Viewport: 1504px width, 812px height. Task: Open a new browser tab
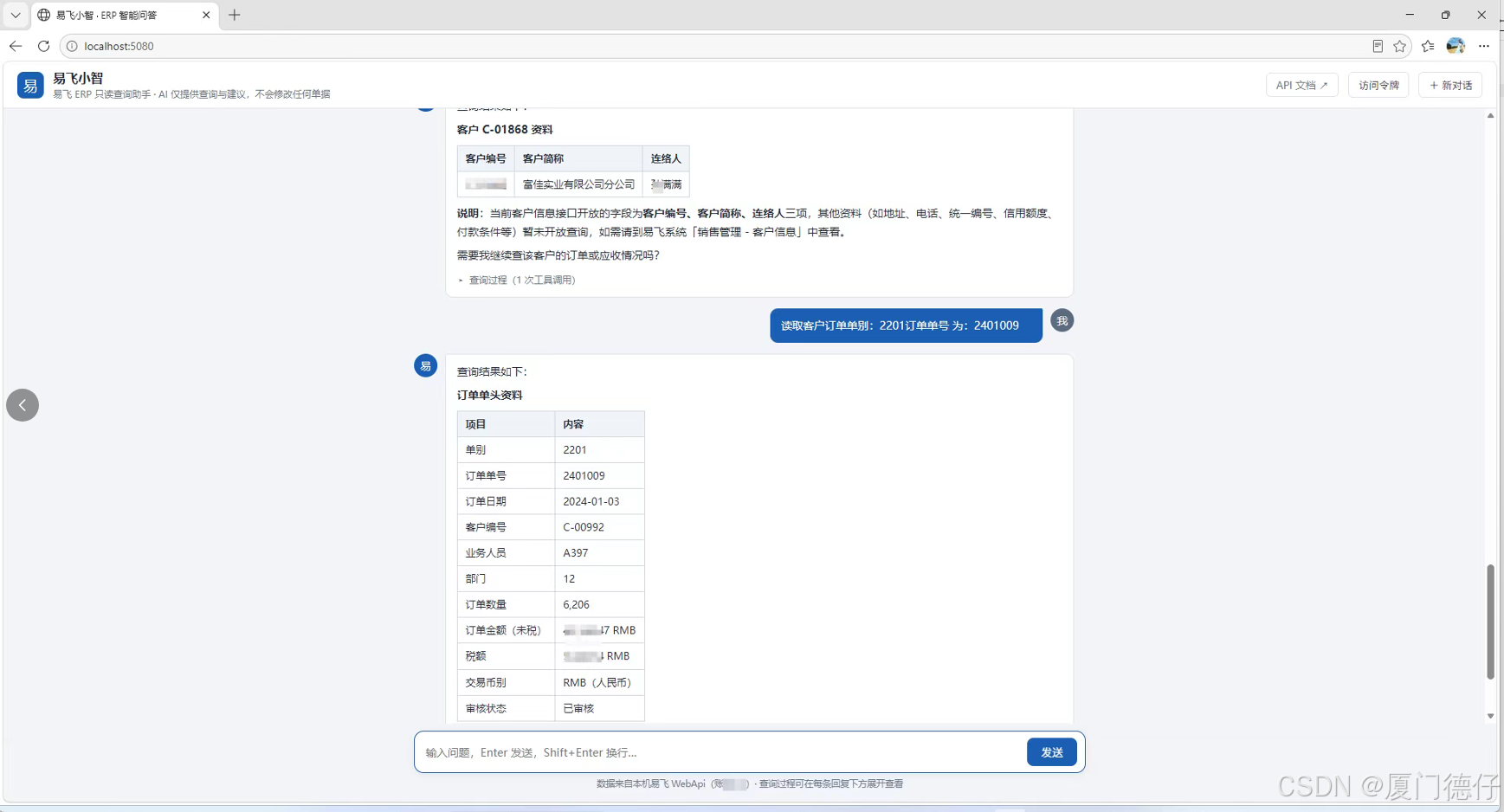coord(235,15)
